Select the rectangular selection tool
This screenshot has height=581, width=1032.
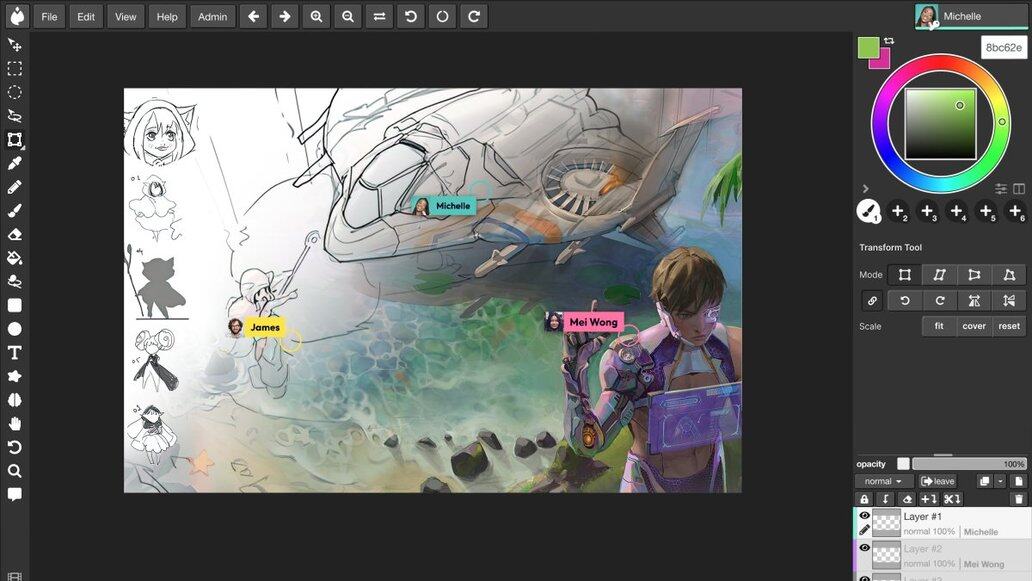coord(14,68)
